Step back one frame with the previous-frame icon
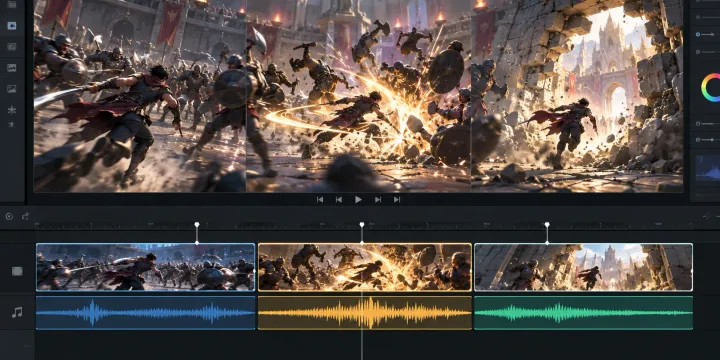 point(339,199)
